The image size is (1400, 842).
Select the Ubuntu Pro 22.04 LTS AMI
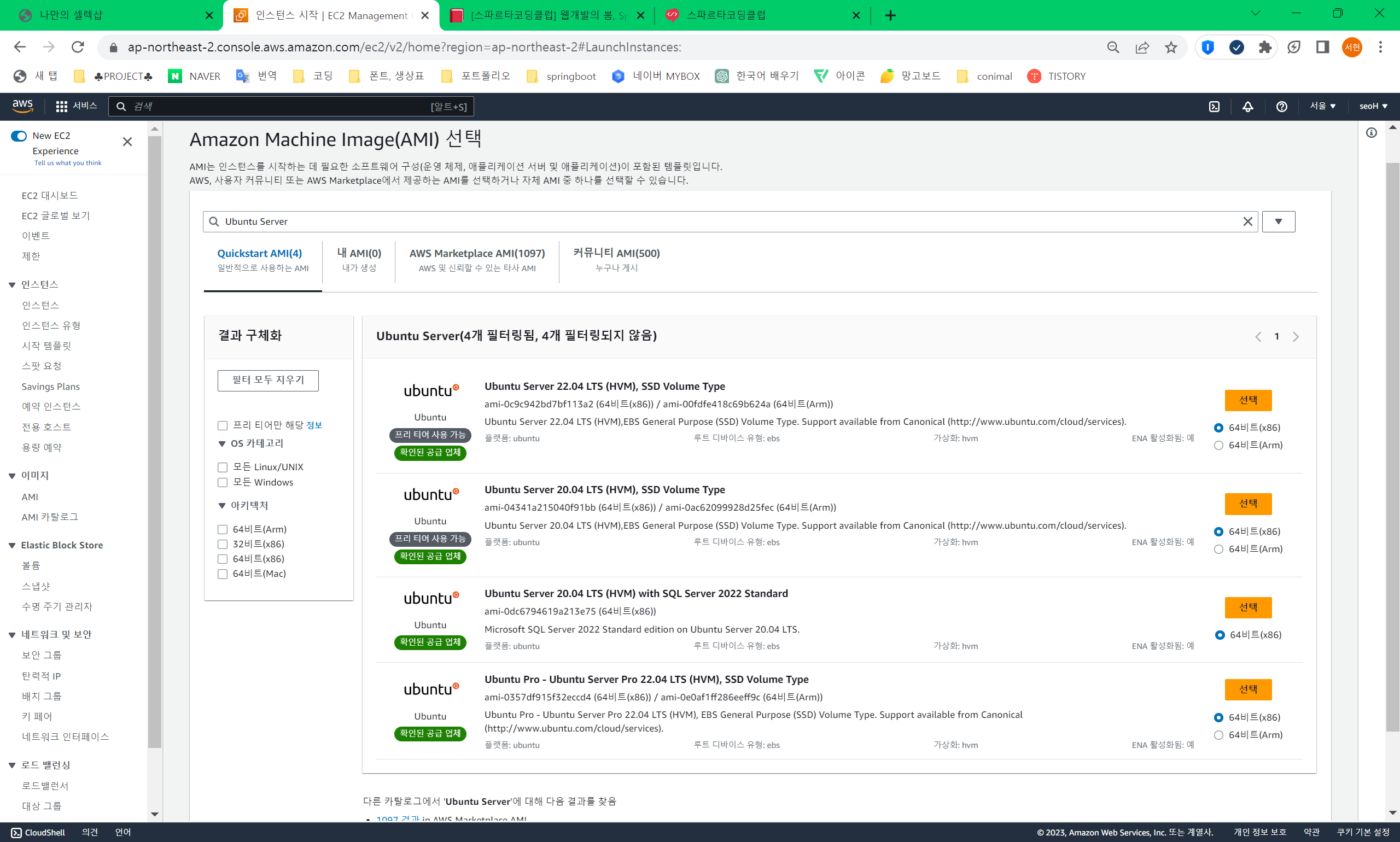click(1248, 689)
